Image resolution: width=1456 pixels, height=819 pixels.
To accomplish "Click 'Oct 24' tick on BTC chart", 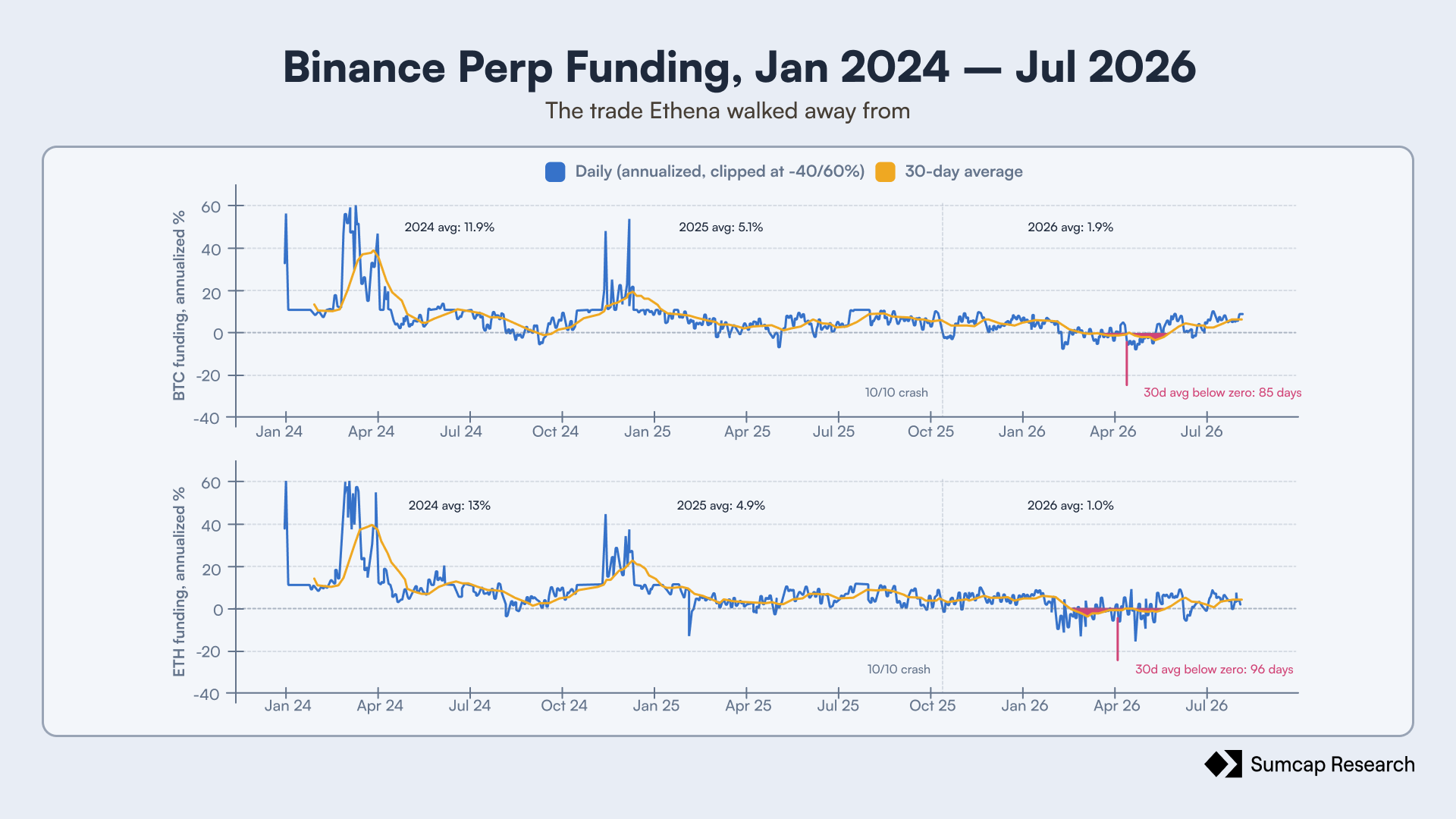I will pos(555,431).
